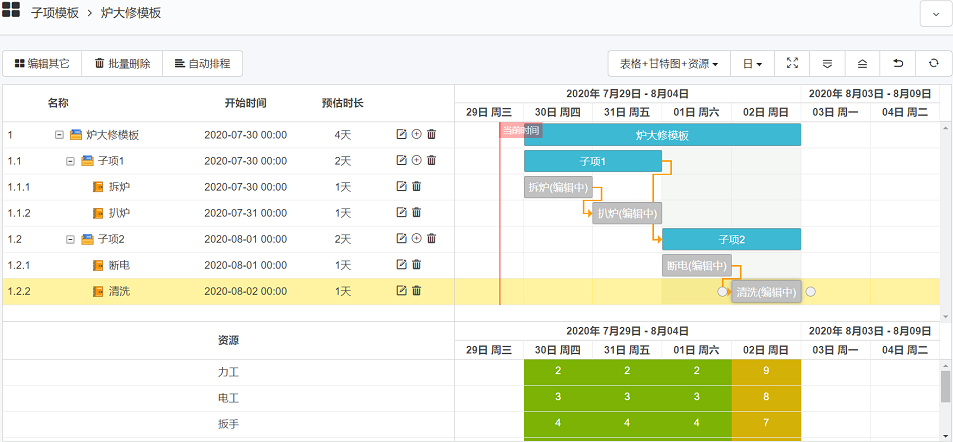953x442 pixels.
Task: Click the 自动排程 button
Action: tap(202, 63)
